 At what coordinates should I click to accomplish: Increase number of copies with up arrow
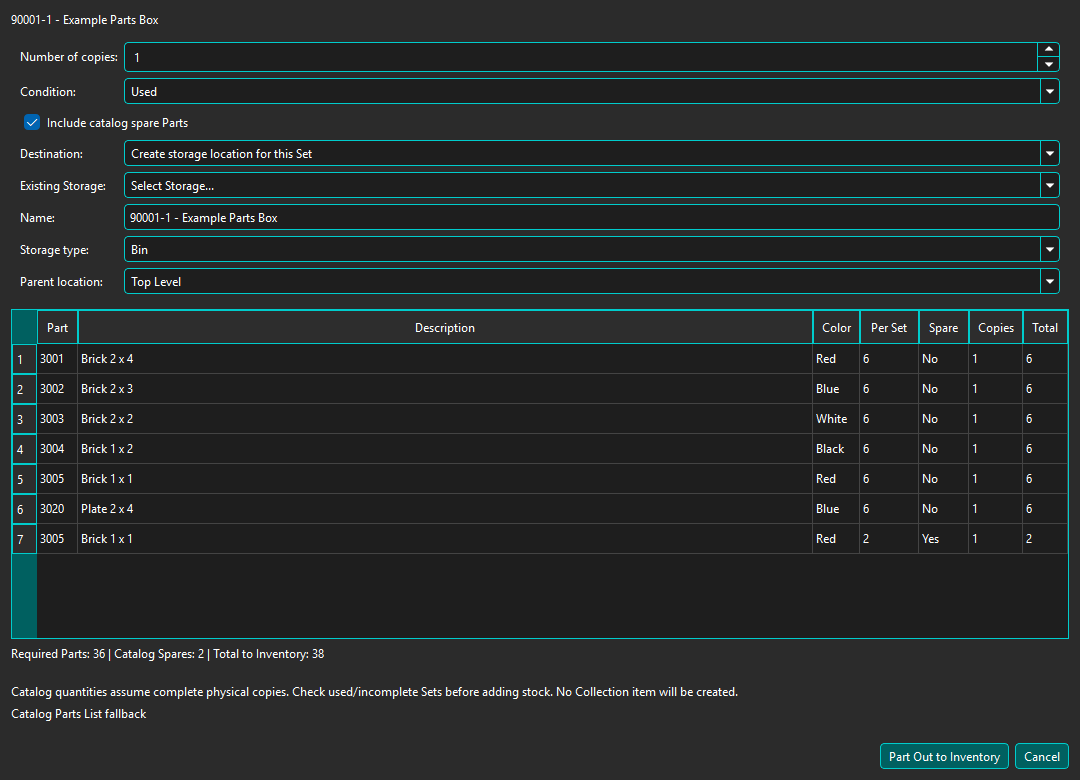1048,50
